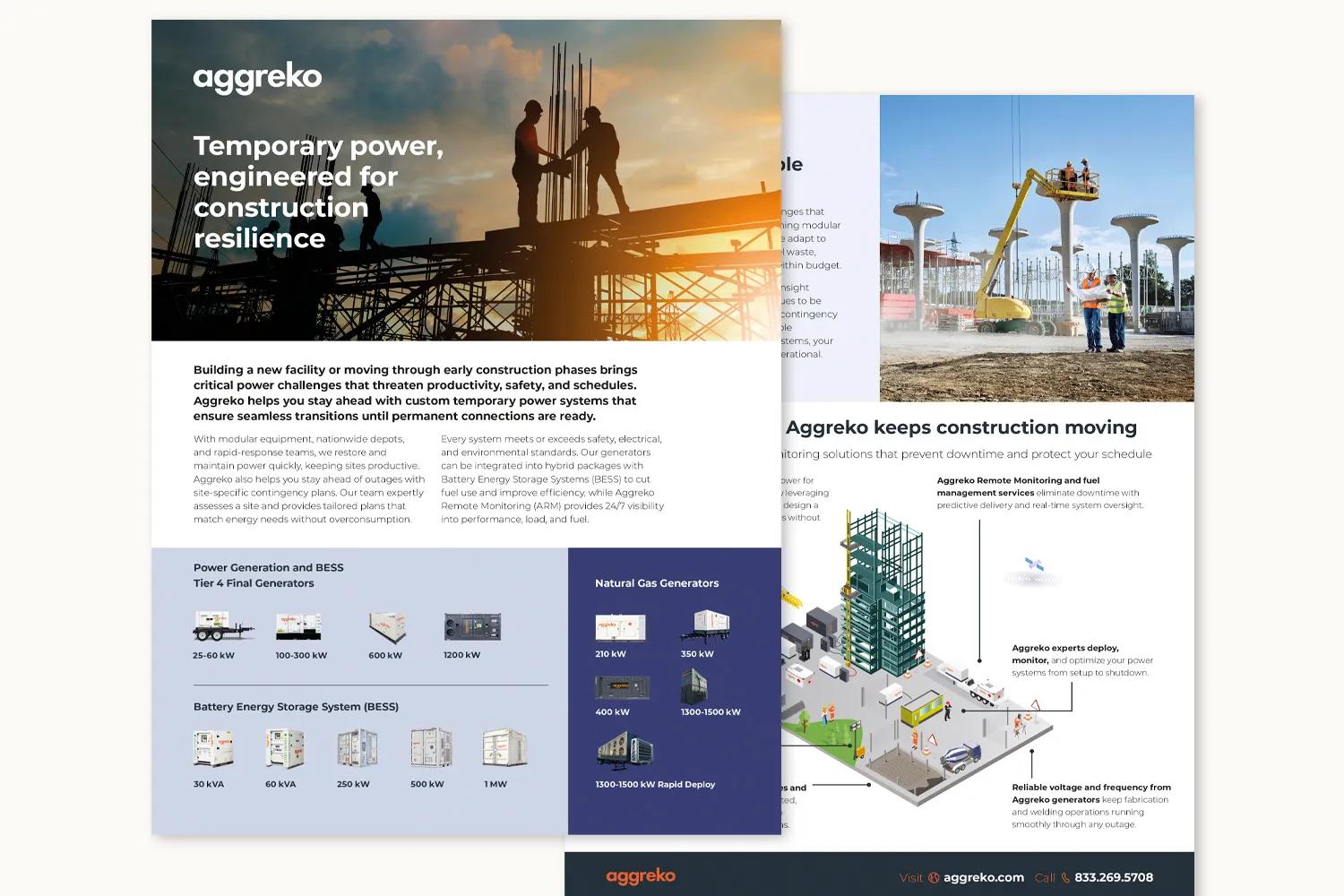Click the white aggreko logo on the cover photo
This screenshot has width=1344, height=896.
click(x=257, y=79)
